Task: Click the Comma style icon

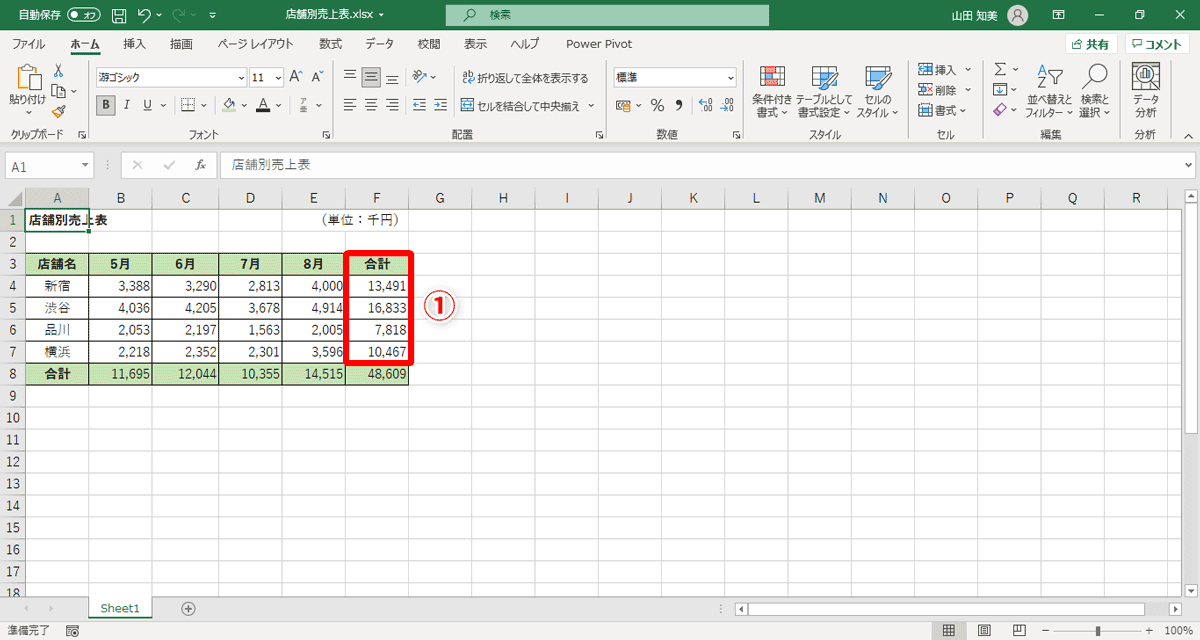Action: [679, 105]
